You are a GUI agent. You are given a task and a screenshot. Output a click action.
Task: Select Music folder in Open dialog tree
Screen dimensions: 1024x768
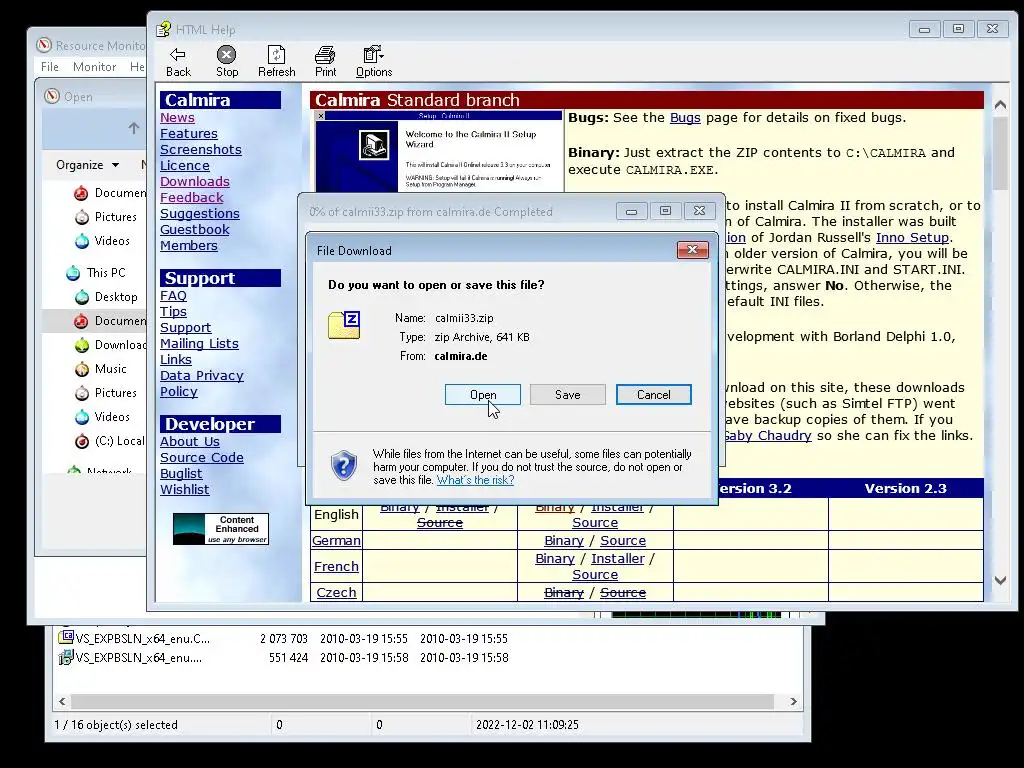coord(101,369)
